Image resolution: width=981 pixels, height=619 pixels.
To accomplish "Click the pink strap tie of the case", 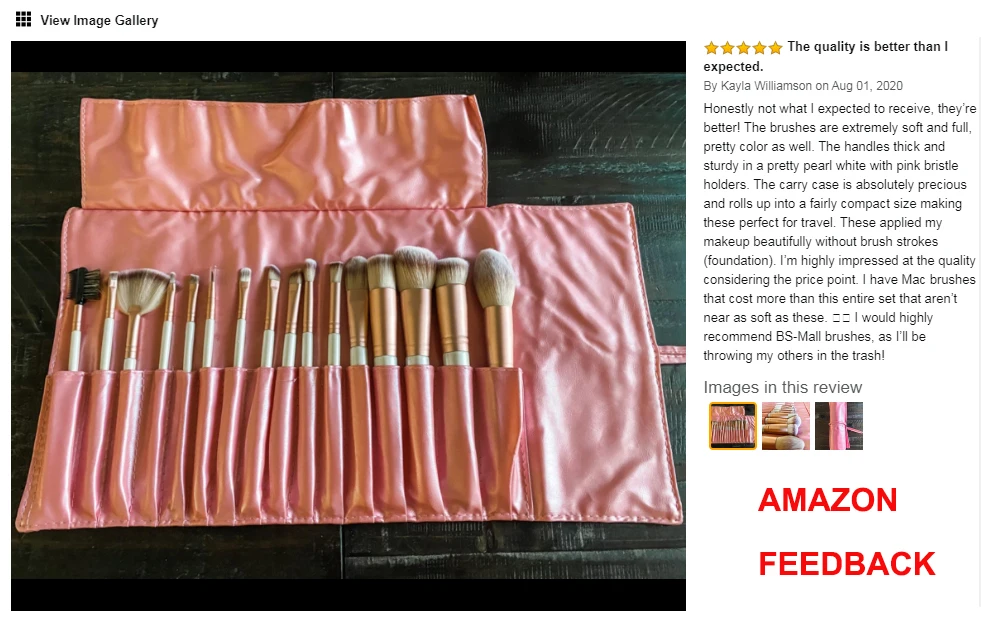I will [671, 353].
